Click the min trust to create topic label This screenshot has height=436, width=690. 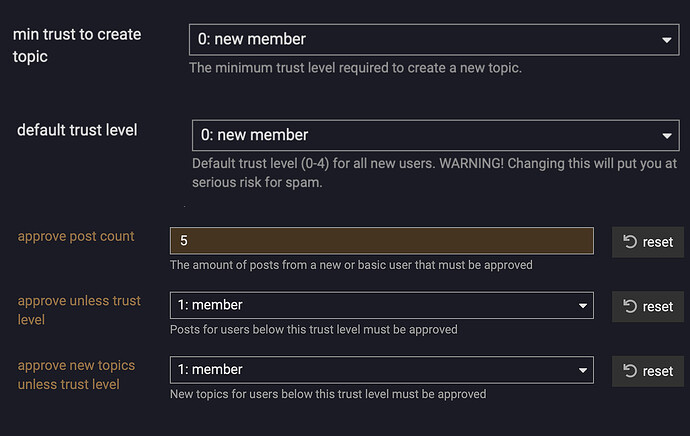click(x=77, y=45)
